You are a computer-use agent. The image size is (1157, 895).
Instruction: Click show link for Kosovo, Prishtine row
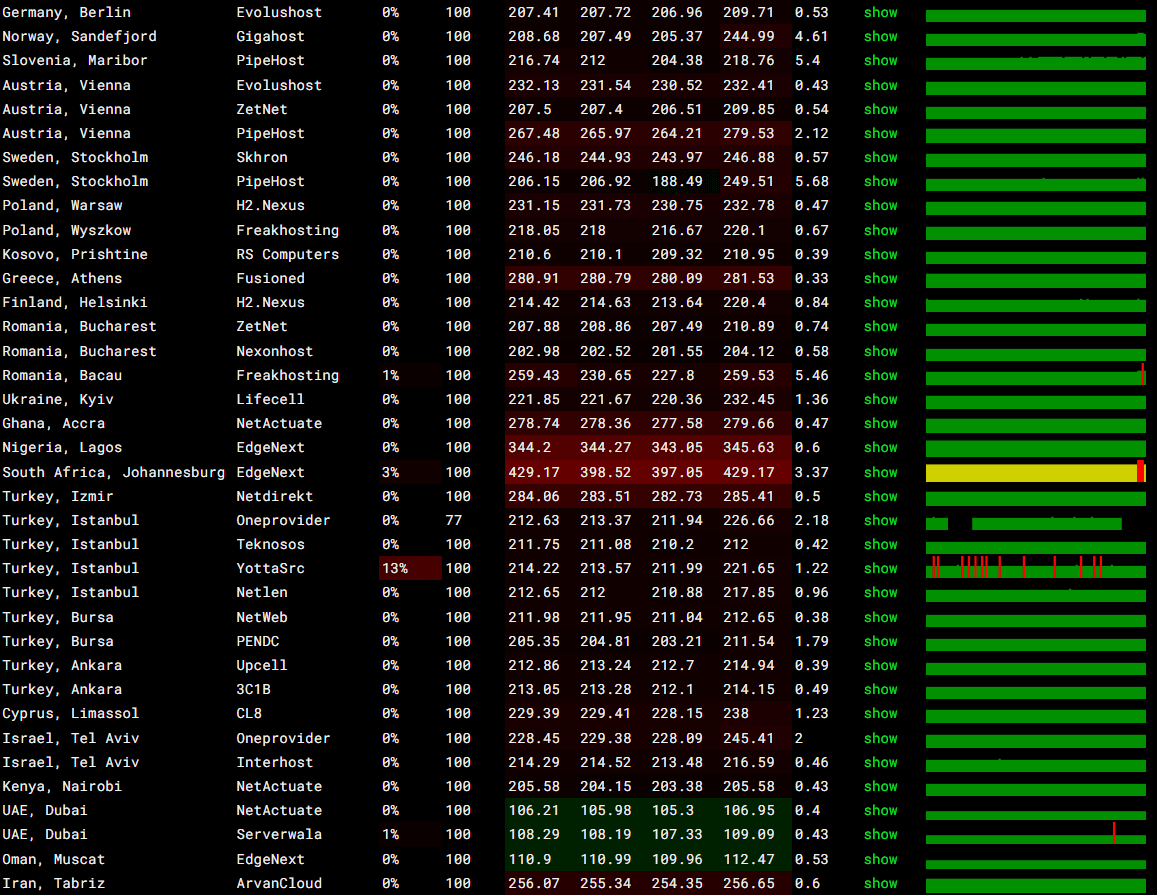[x=880, y=255]
